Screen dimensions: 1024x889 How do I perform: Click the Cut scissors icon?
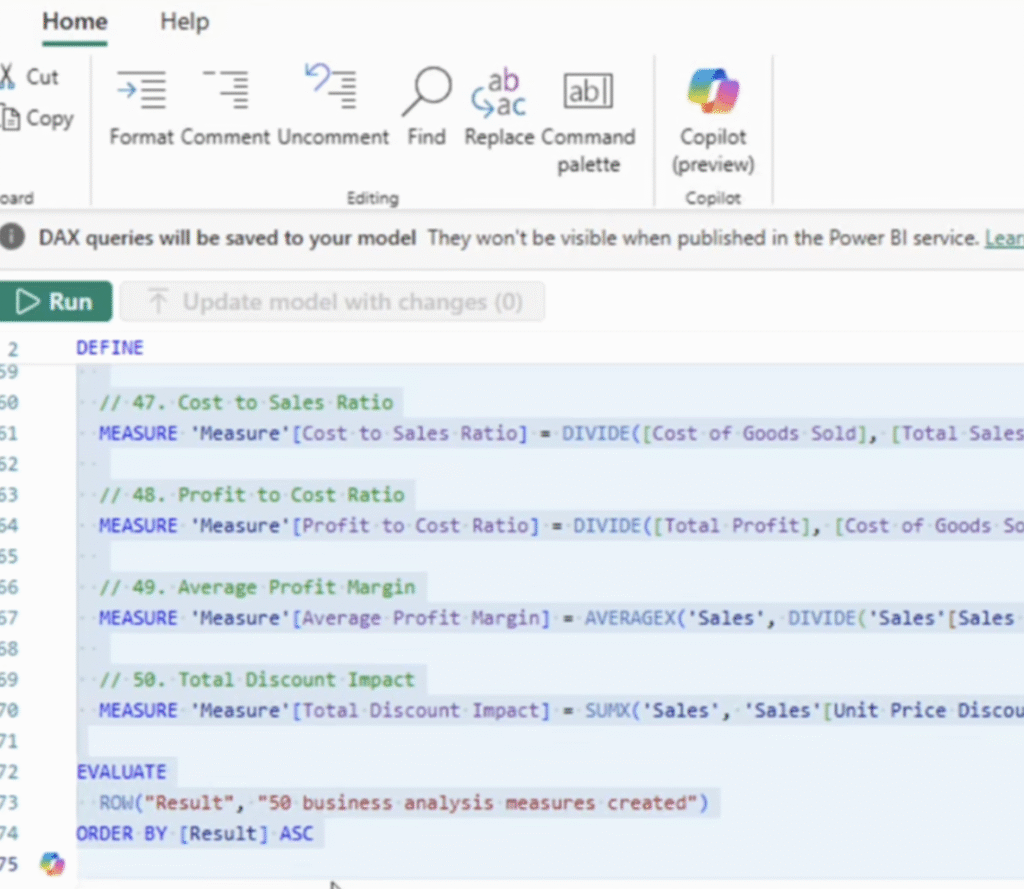[x=8, y=77]
